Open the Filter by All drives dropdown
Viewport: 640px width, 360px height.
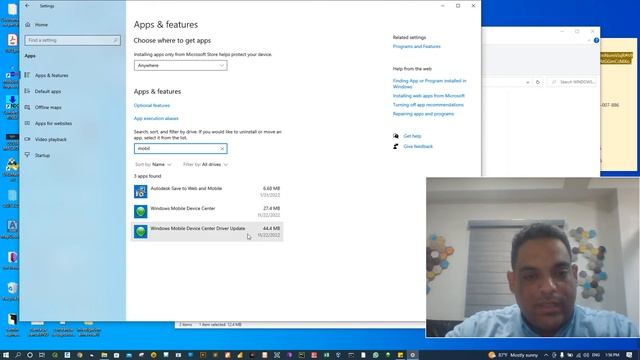tap(205, 164)
